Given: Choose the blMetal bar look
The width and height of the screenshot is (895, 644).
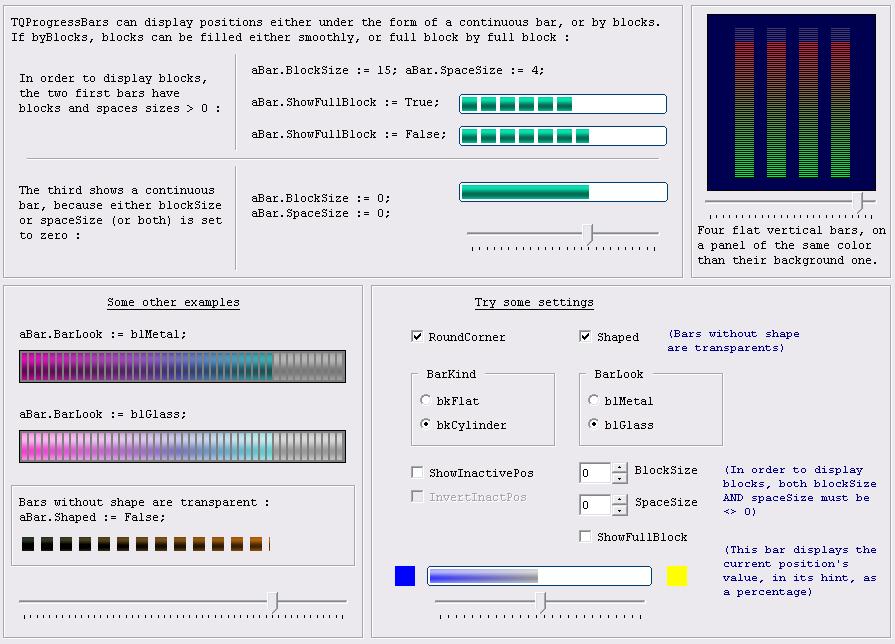Looking at the screenshot, I should pyautogui.click(x=594, y=401).
